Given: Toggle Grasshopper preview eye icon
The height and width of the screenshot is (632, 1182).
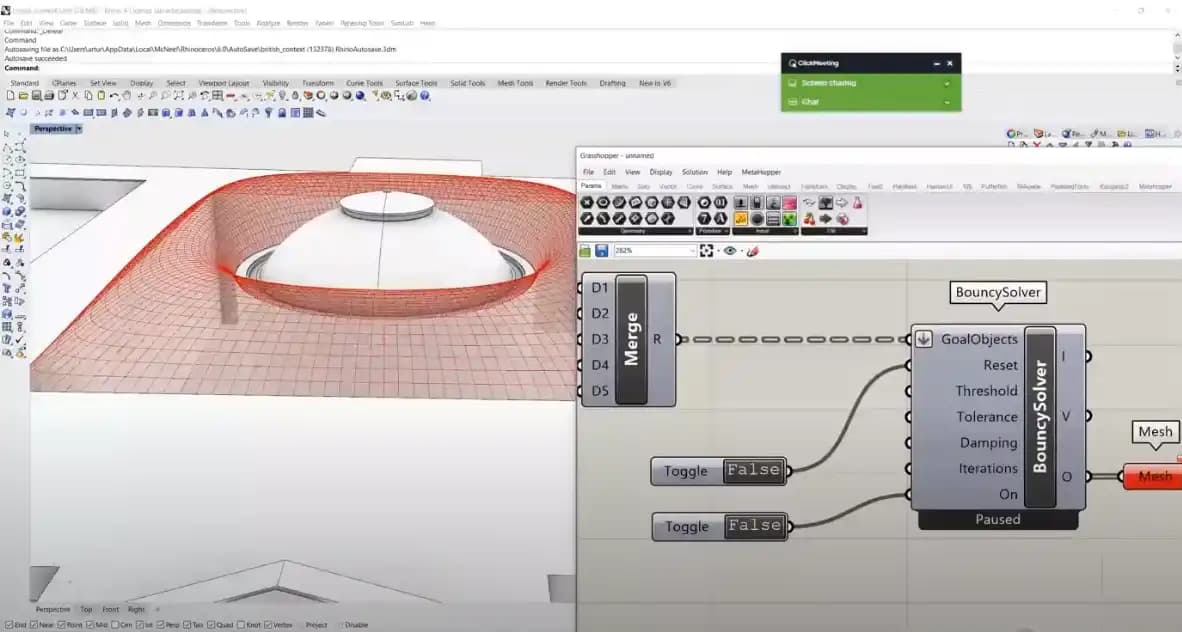Looking at the screenshot, I should [730, 250].
